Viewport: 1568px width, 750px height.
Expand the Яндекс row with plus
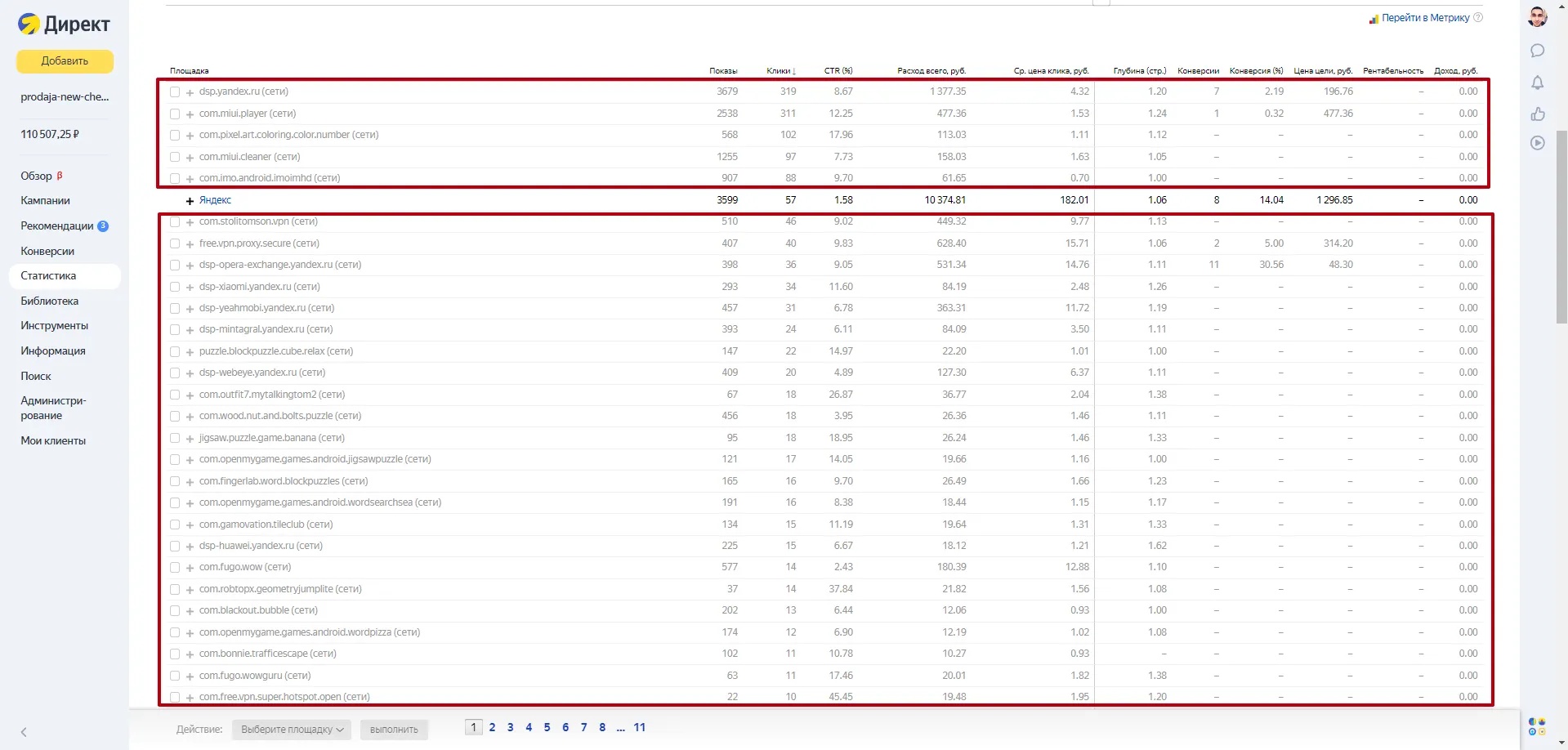190,201
